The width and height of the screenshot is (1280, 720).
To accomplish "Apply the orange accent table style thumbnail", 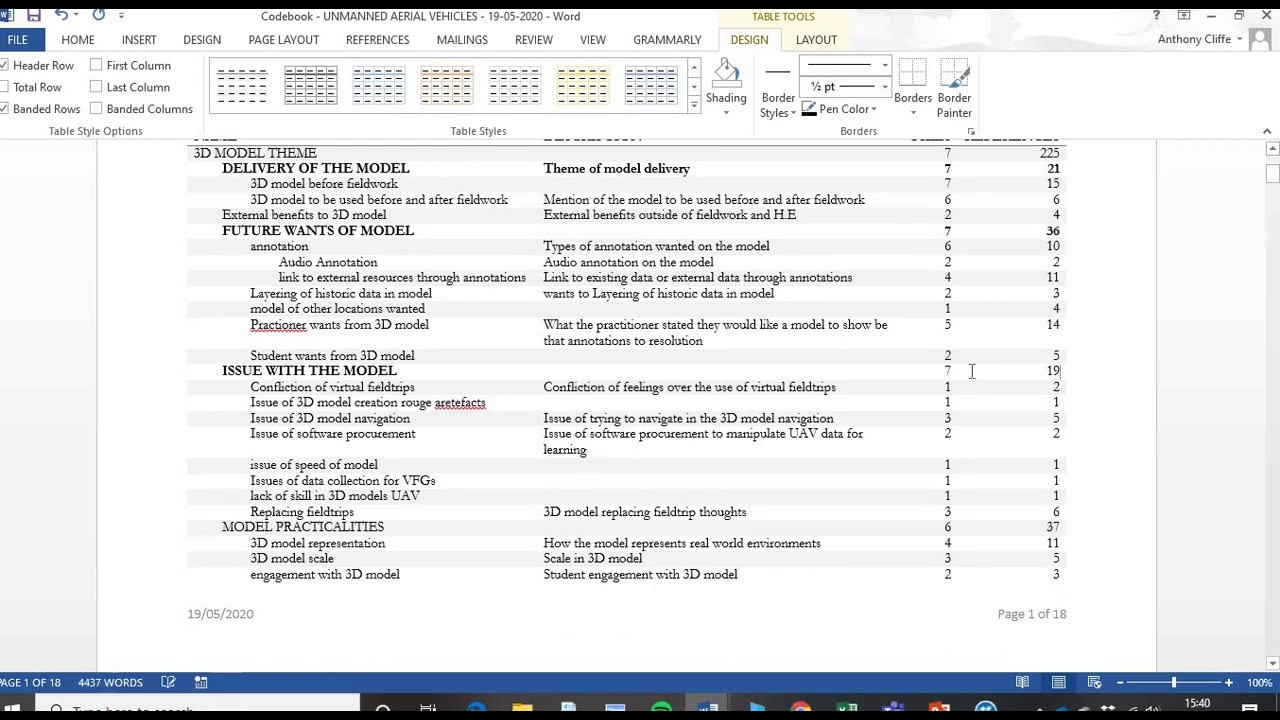I will [446, 86].
